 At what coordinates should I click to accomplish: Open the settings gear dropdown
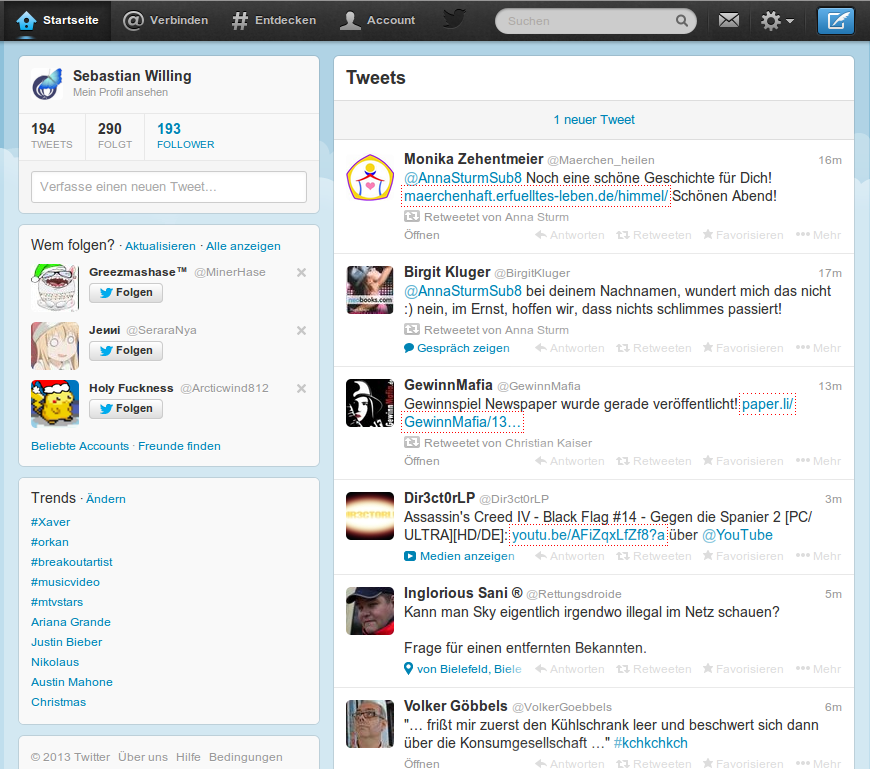(x=777, y=21)
